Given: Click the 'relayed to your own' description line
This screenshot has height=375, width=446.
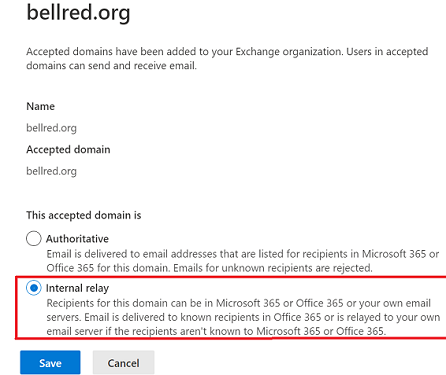Looking at the screenshot, I should [x=243, y=317].
